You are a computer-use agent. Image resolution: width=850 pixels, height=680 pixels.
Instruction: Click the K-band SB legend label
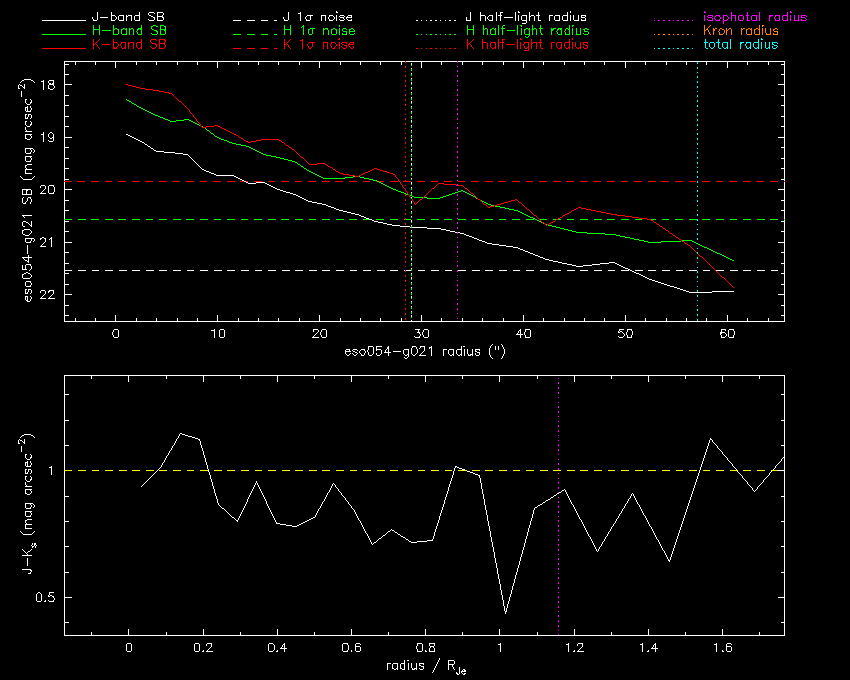(x=129, y=44)
